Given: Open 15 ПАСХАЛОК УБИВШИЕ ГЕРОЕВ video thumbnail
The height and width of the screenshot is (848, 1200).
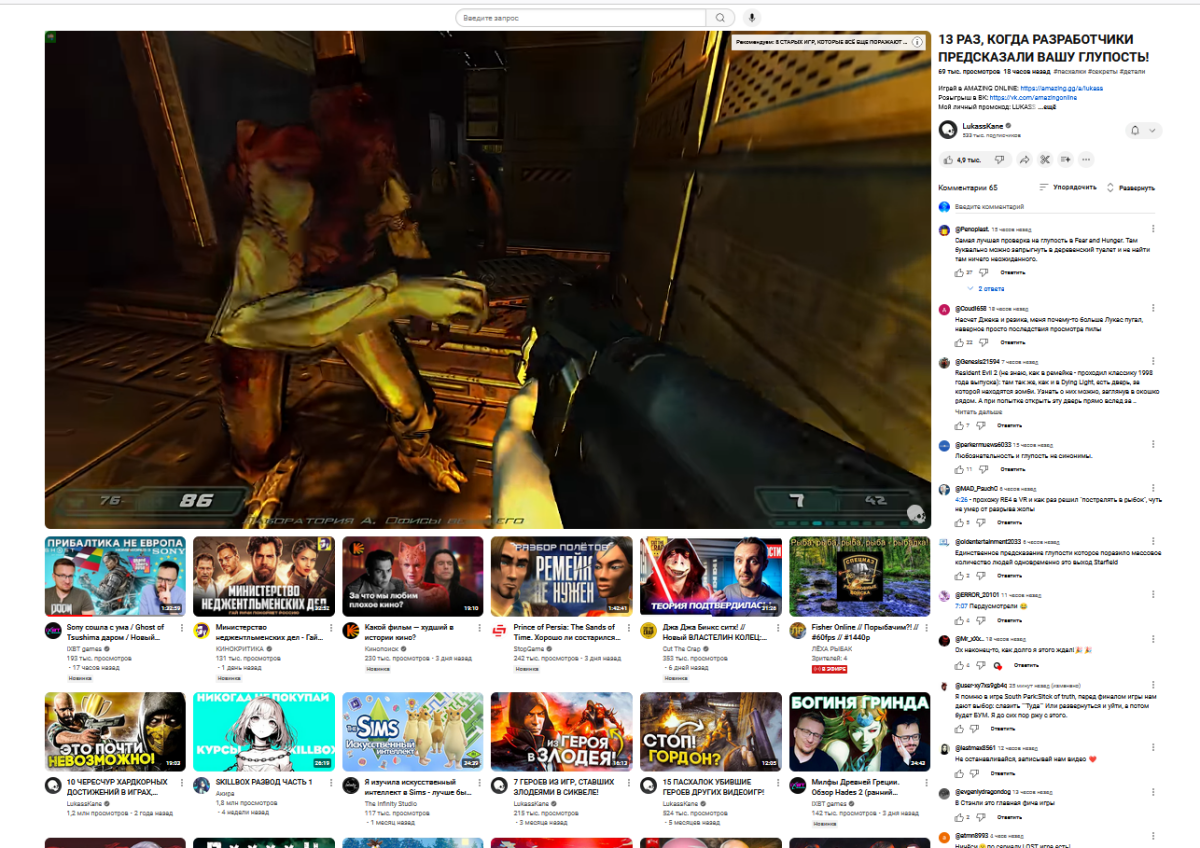Looking at the screenshot, I should coord(710,731).
